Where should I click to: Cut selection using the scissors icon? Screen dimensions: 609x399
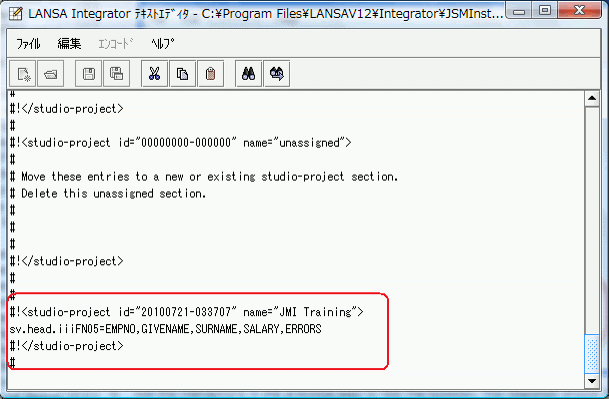(155, 73)
